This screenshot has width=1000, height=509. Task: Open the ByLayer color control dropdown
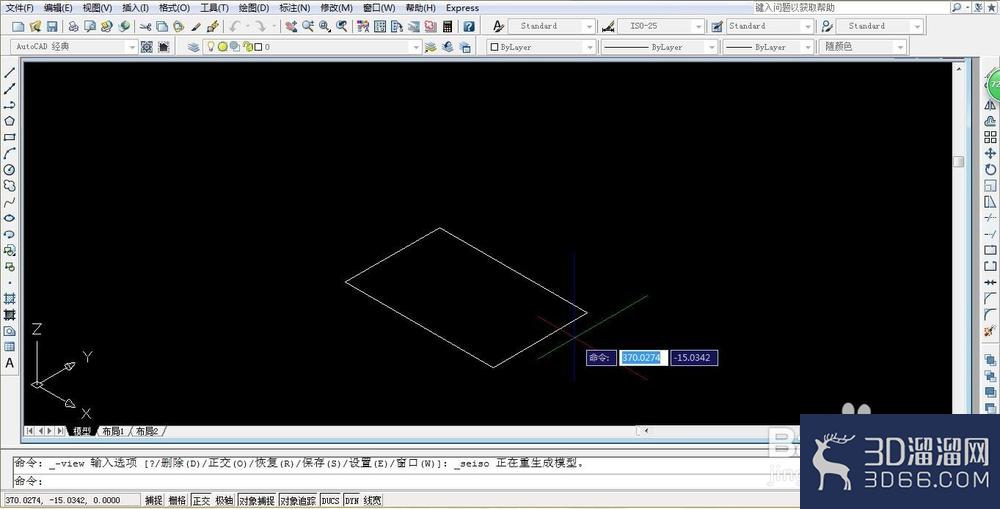click(x=541, y=47)
